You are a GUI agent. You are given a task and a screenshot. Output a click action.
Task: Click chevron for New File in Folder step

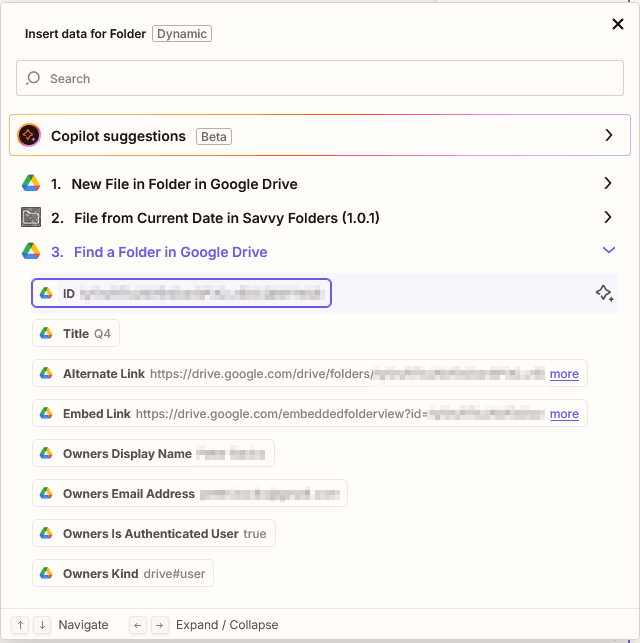[x=608, y=183]
